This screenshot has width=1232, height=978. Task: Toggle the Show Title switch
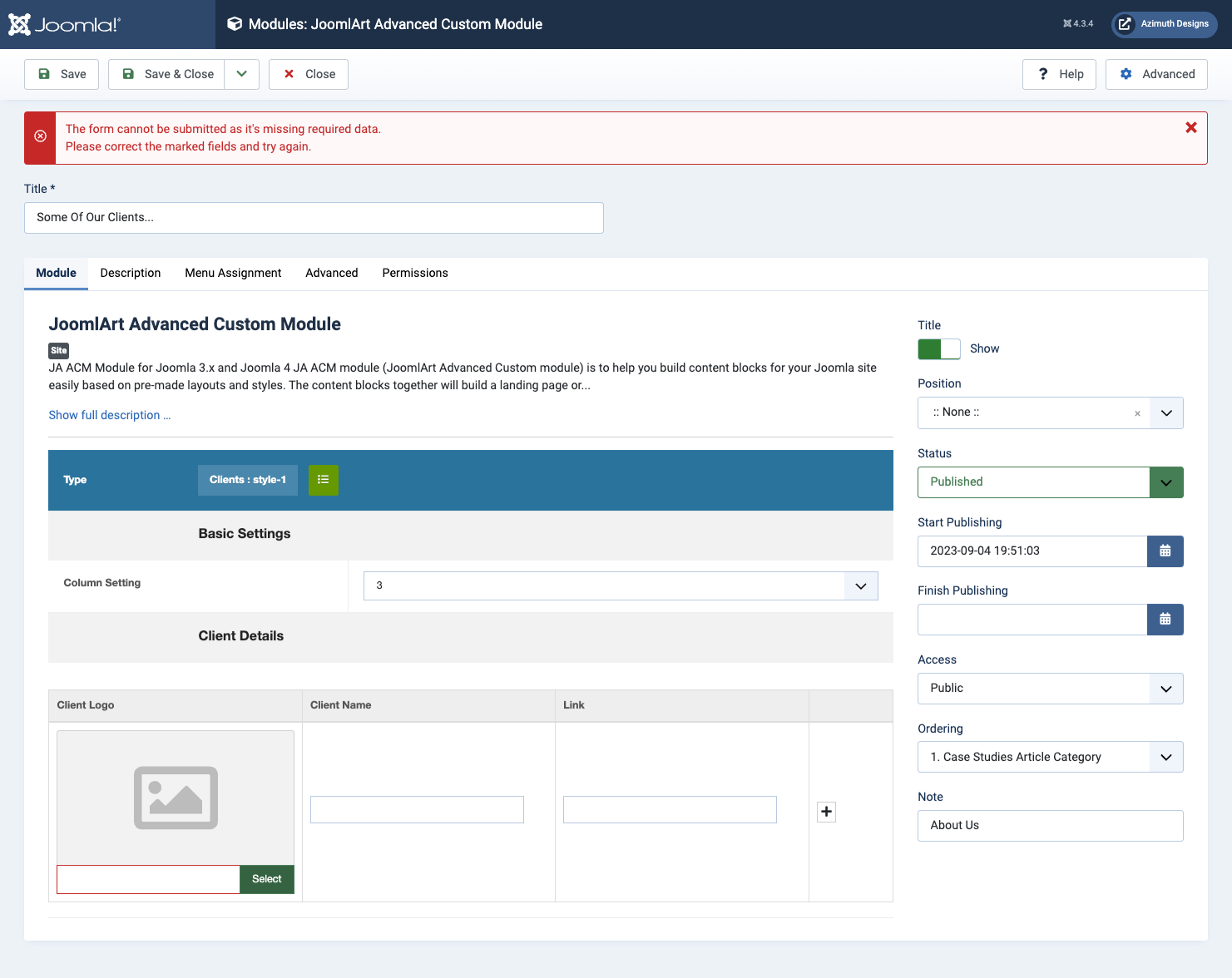pos(938,349)
